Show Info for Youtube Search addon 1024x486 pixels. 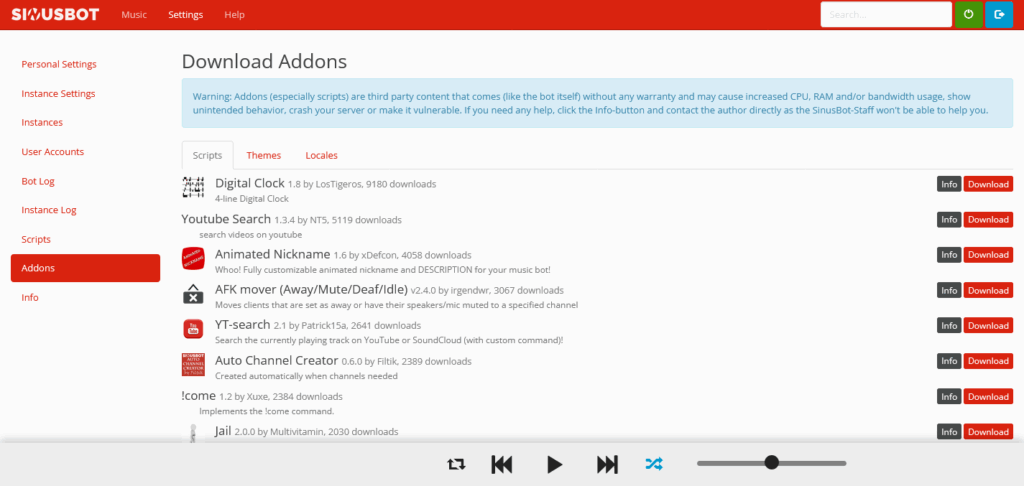pyautogui.click(x=949, y=219)
